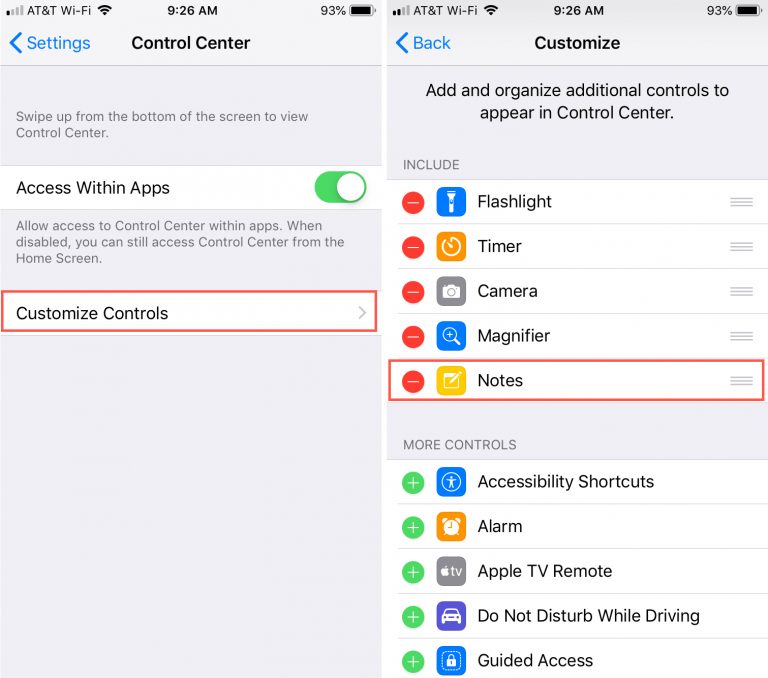Add Do Not Disturb While Driving control
The image size is (768, 678).
tap(413, 617)
